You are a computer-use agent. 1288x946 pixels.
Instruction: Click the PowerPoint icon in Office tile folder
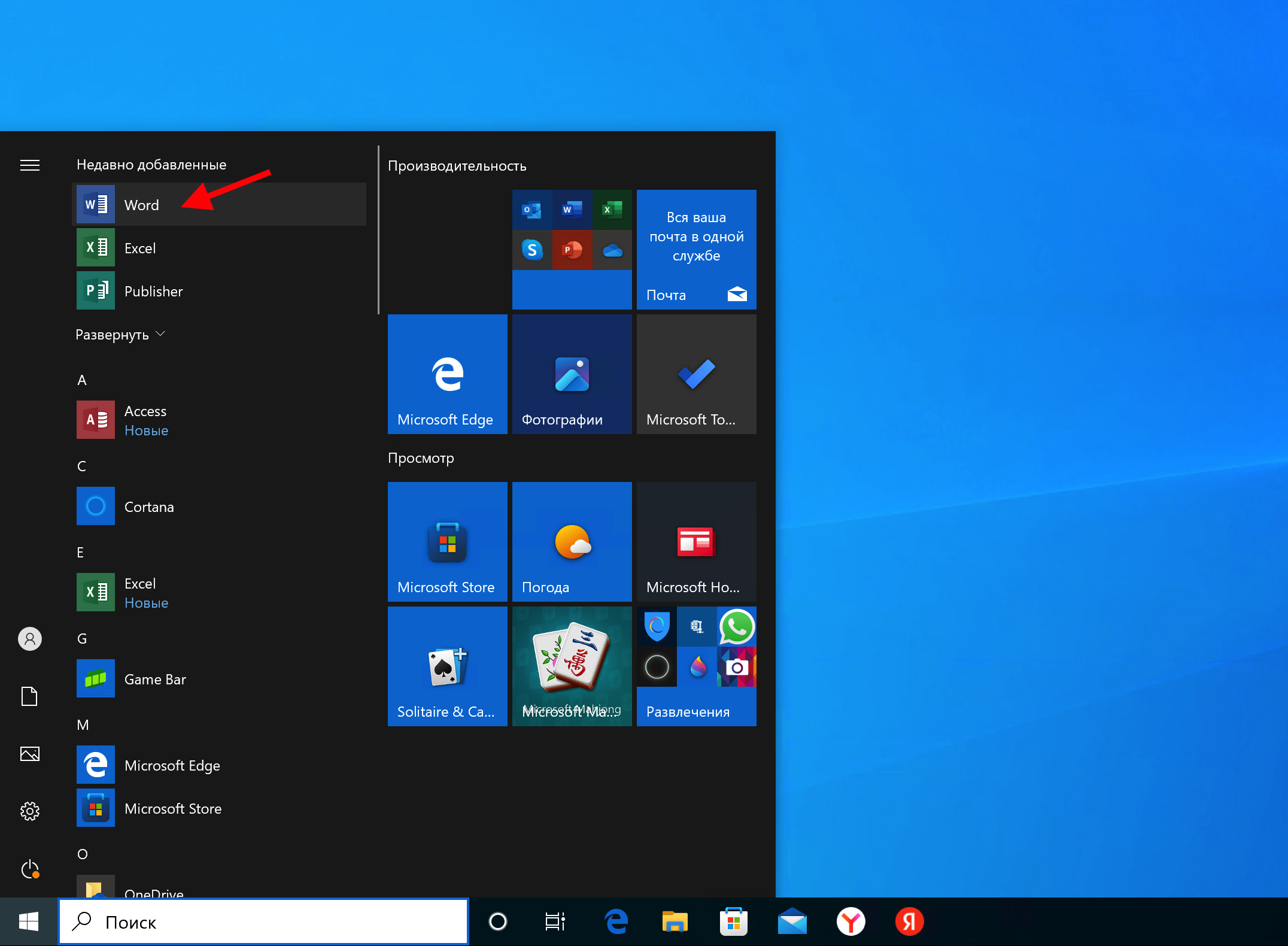[572, 250]
